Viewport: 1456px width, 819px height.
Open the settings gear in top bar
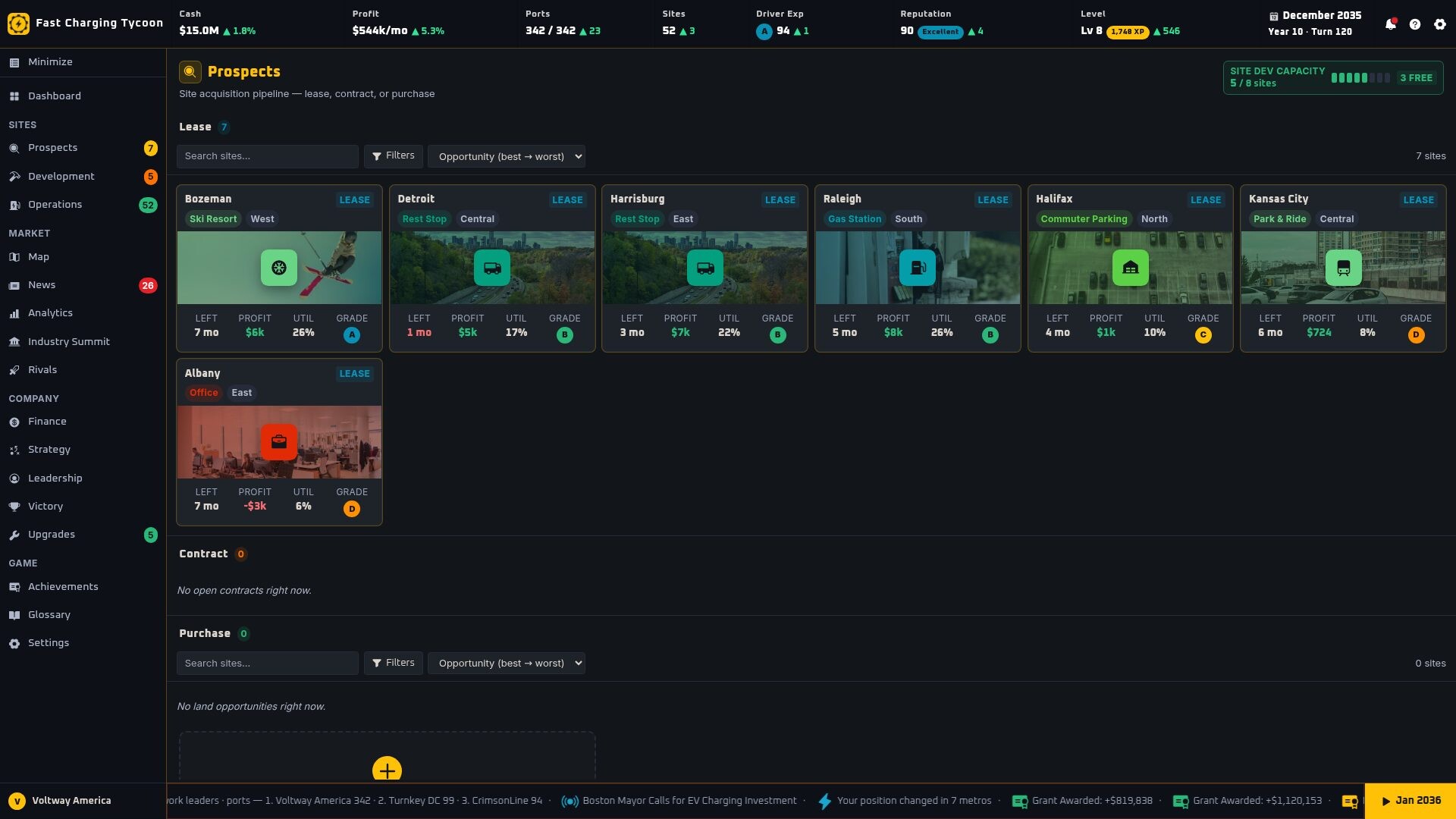coord(1440,24)
